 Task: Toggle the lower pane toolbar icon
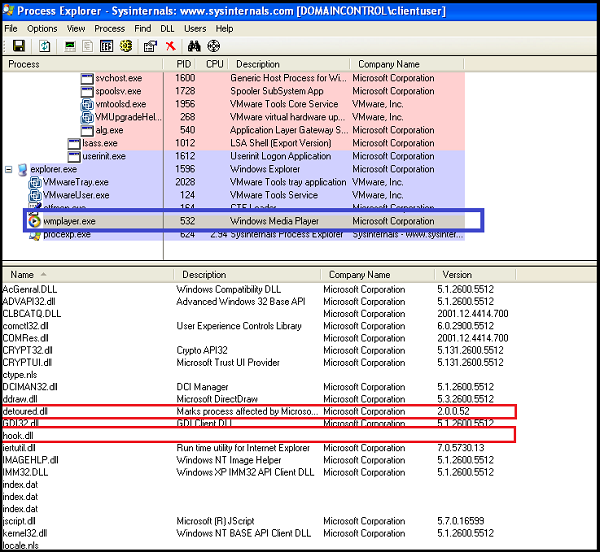(x=106, y=46)
